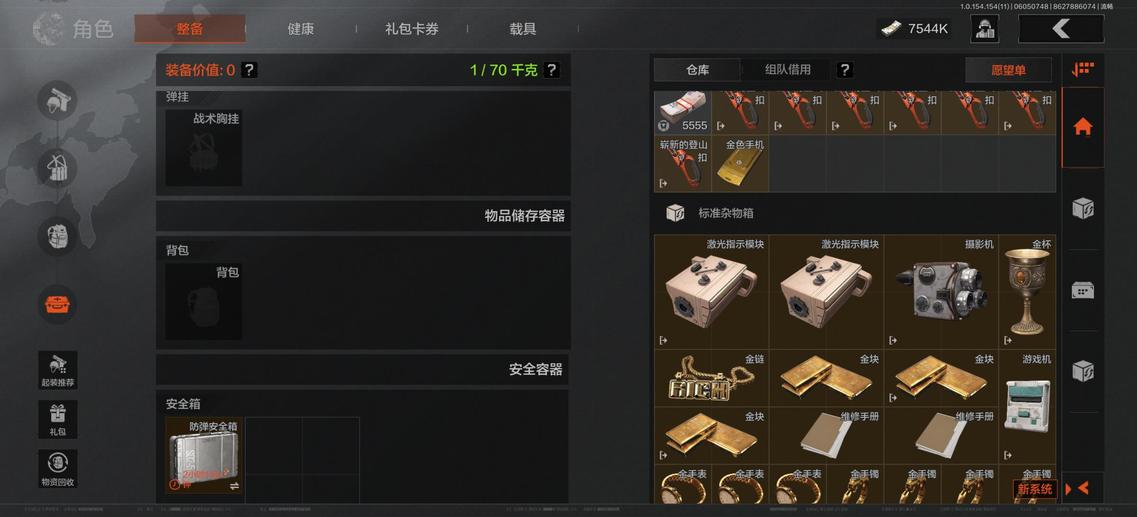Click the help icon next to 装备价值
1137x517 pixels.
click(x=249, y=70)
